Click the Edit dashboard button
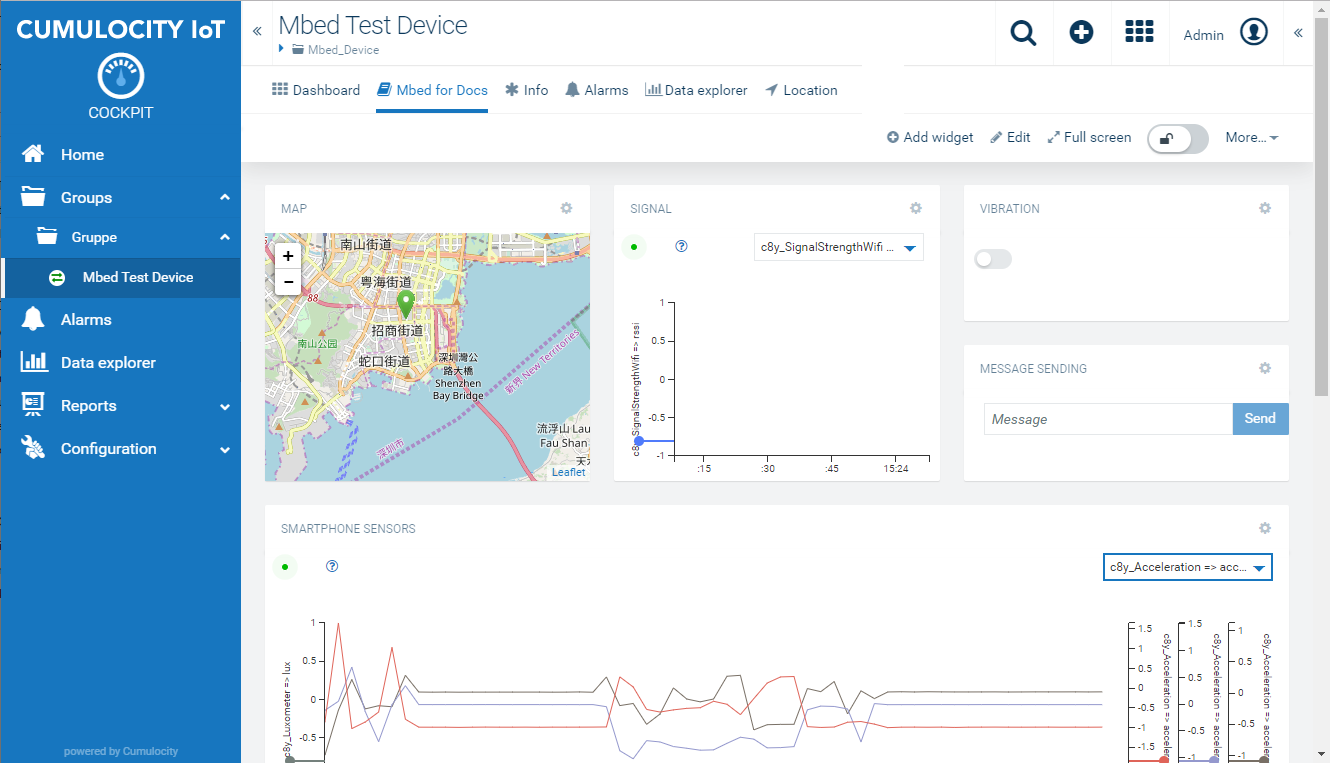1330x763 pixels. point(1010,137)
